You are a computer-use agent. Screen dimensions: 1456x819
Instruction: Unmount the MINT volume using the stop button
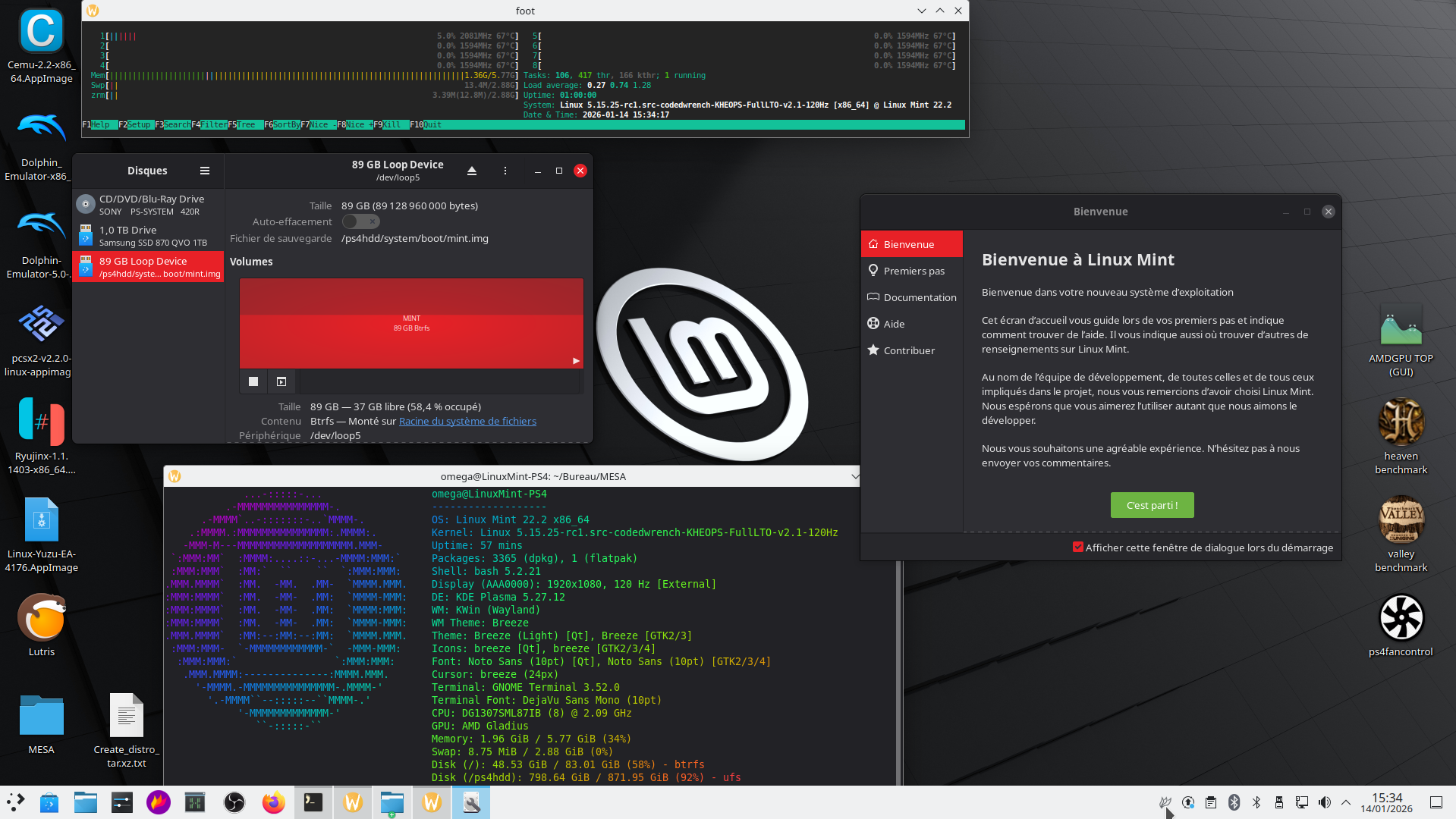(253, 381)
